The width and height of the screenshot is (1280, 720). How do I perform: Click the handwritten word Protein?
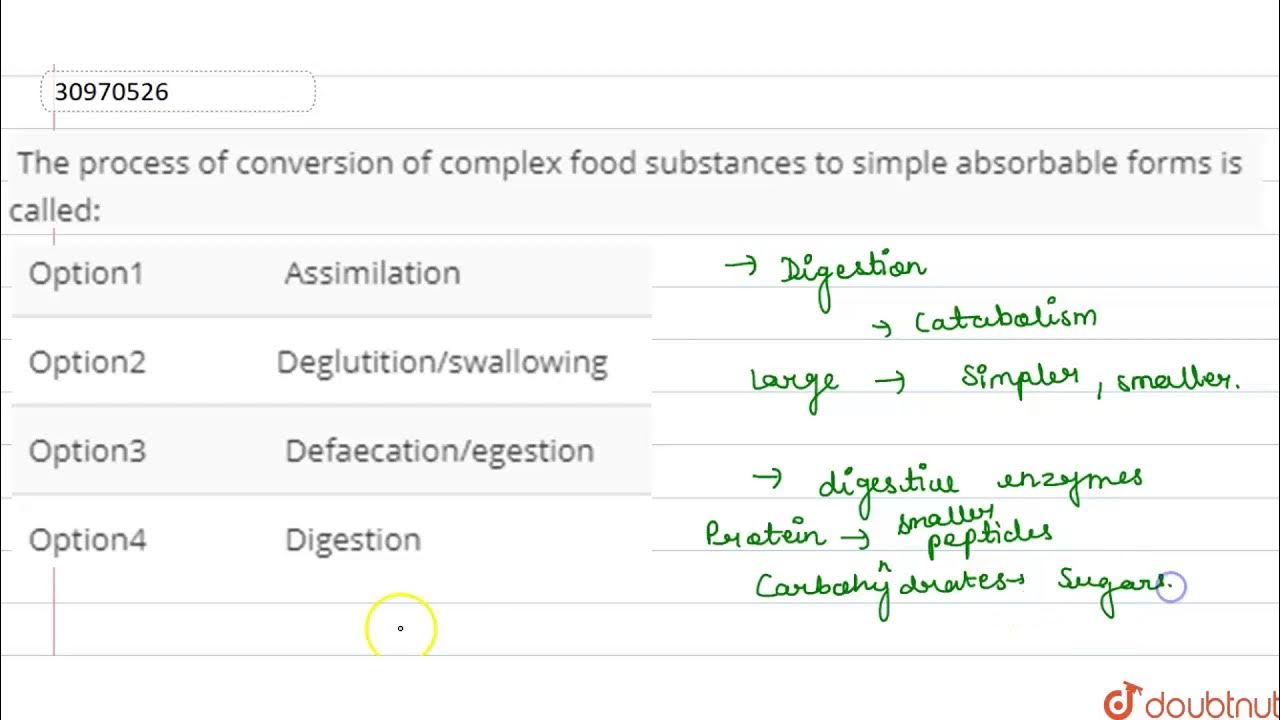tap(765, 534)
